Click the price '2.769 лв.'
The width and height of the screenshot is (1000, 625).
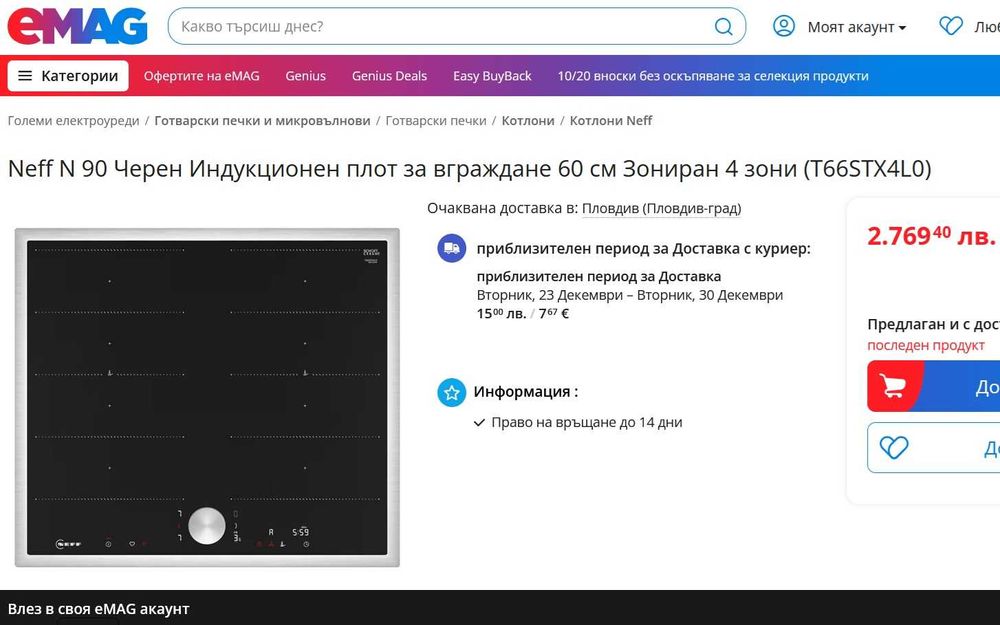tap(930, 236)
